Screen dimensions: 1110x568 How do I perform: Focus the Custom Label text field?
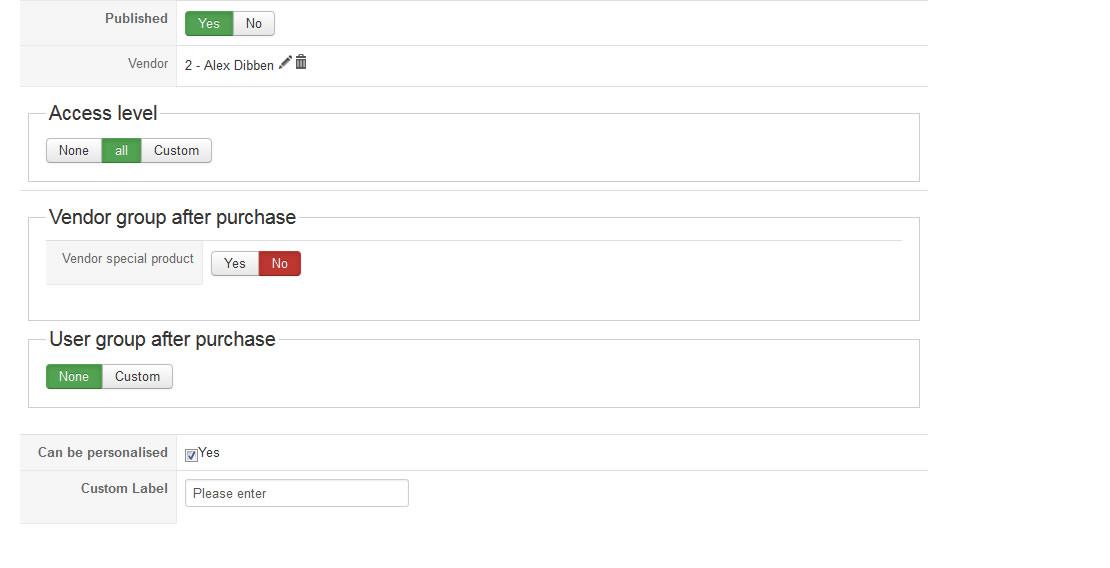(297, 493)
